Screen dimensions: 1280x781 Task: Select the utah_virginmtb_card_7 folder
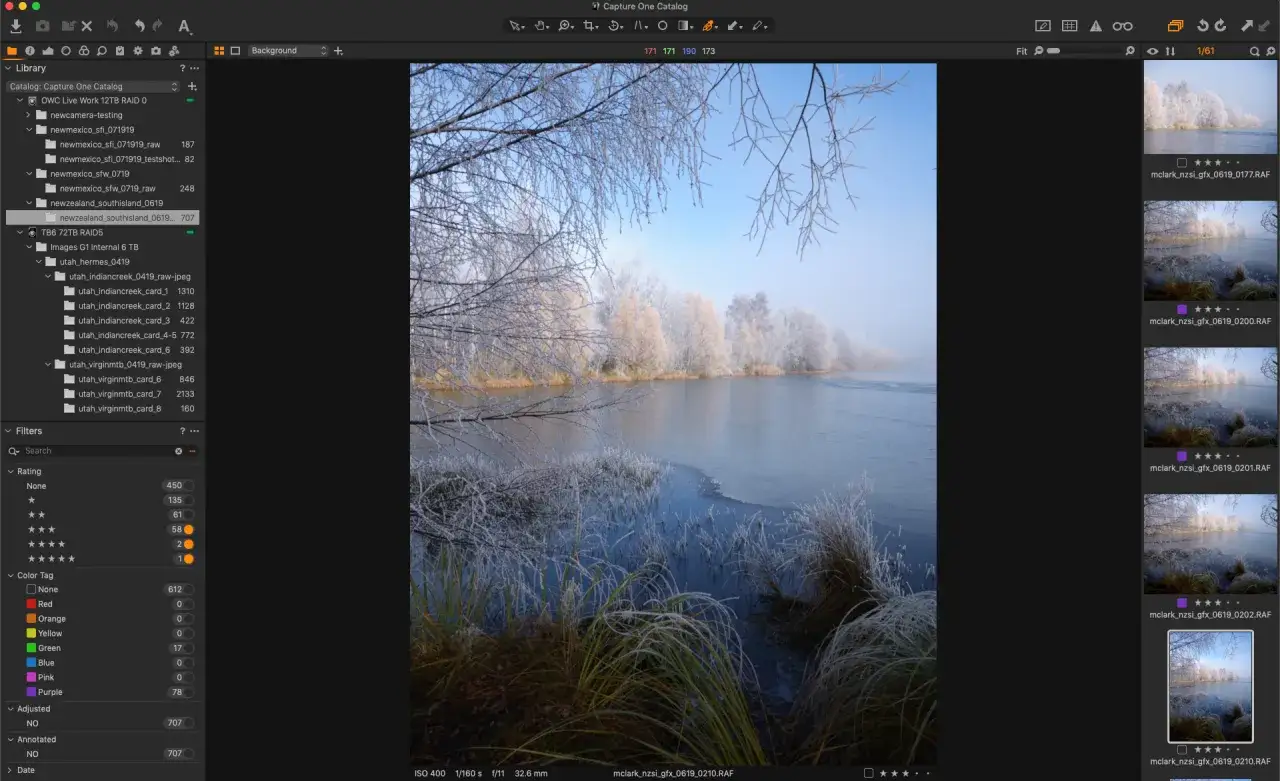(120, 394)
